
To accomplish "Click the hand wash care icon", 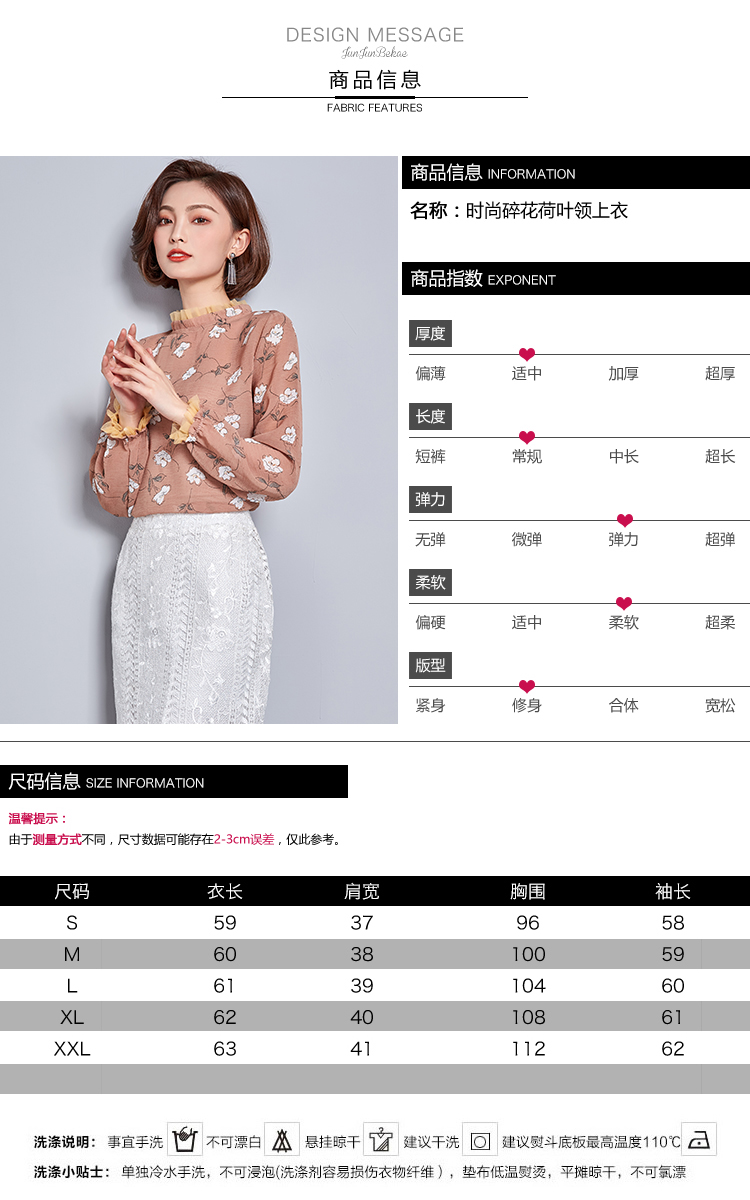I will (x=185, y=1140).
